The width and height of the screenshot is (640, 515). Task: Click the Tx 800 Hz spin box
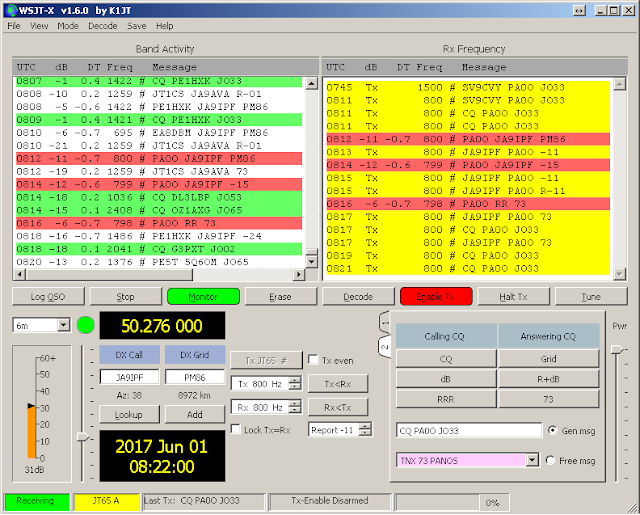[x=266, y=384]
